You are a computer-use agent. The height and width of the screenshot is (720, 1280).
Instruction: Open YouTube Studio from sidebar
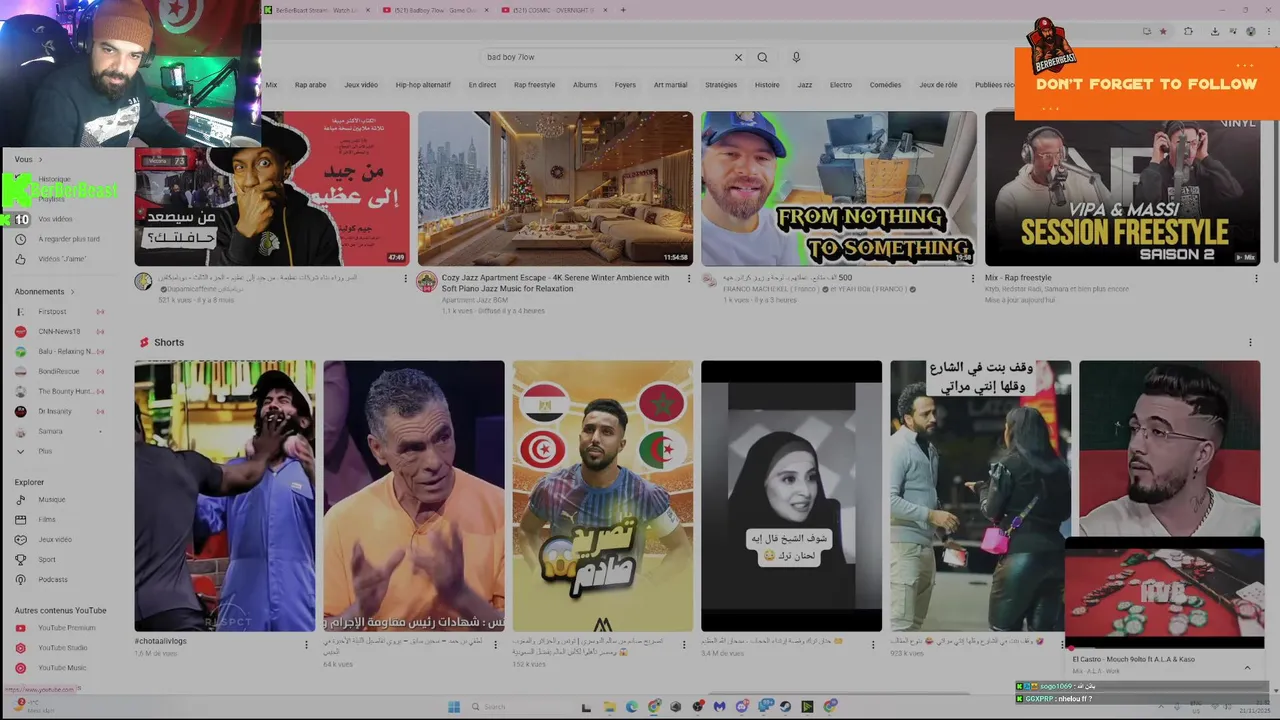coord(63,648)
